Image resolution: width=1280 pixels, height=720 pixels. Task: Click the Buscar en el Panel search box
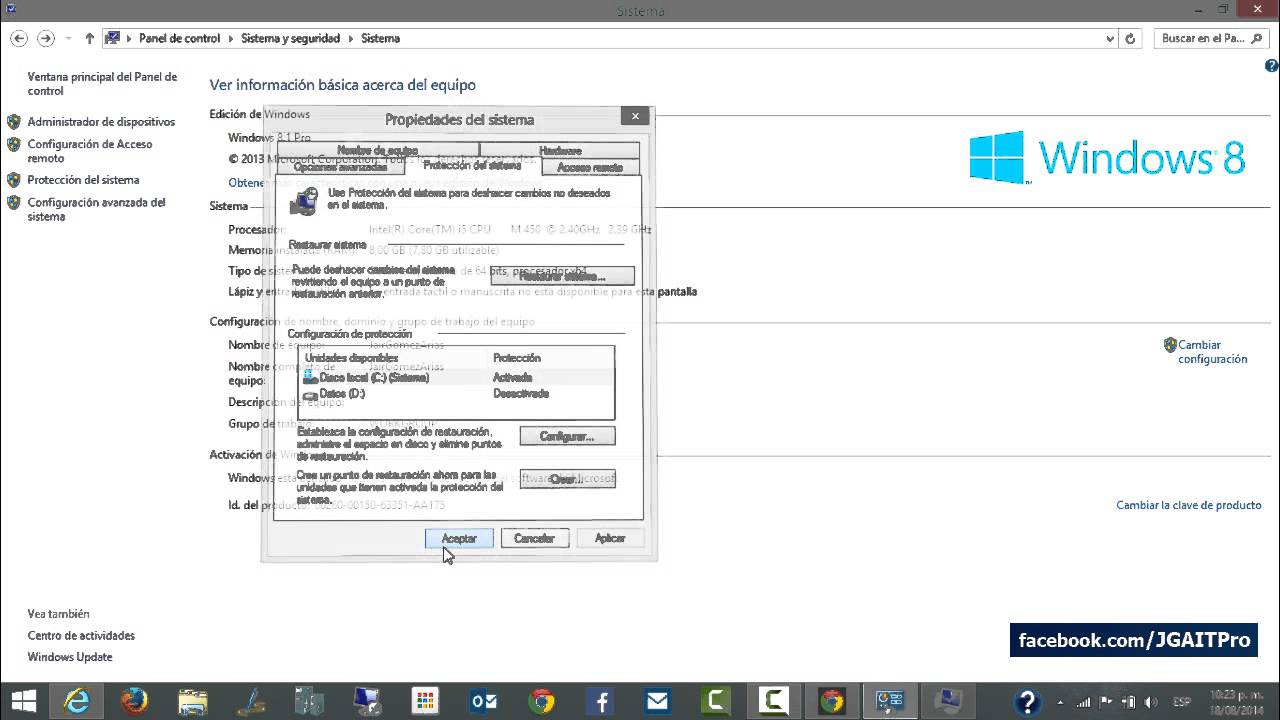1210,38
